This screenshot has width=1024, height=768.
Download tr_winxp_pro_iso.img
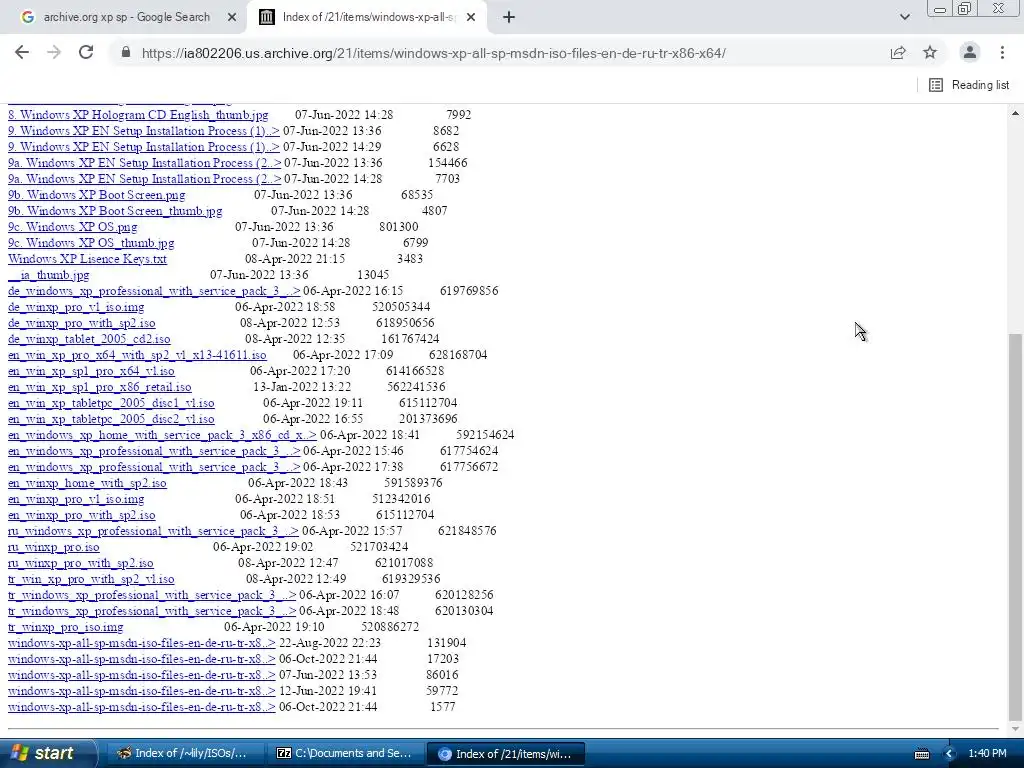tap(65, 627)
